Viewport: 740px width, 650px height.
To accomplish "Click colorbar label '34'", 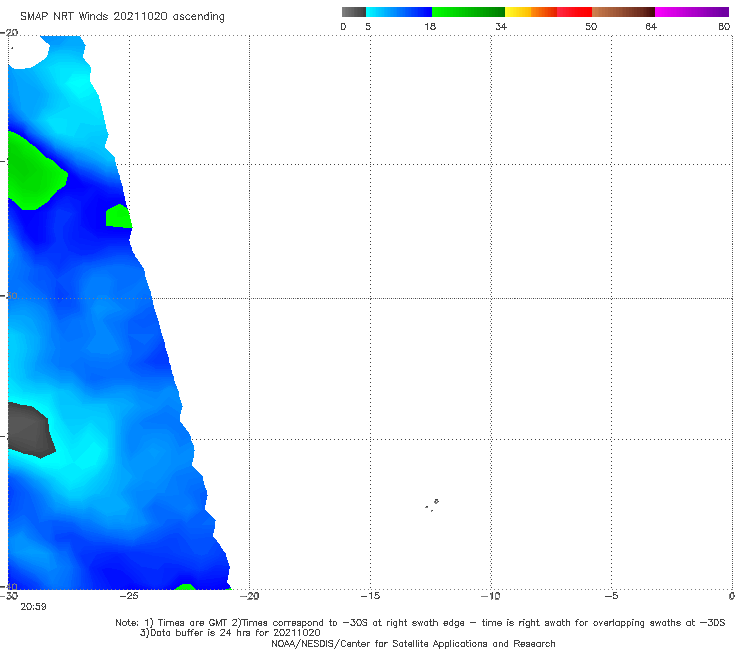I will point(501,26).
